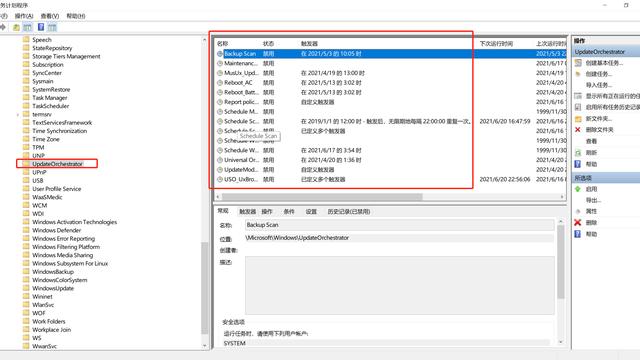
Task: Click the up-one-level folder toolbar icon
Action: (16, 27)
